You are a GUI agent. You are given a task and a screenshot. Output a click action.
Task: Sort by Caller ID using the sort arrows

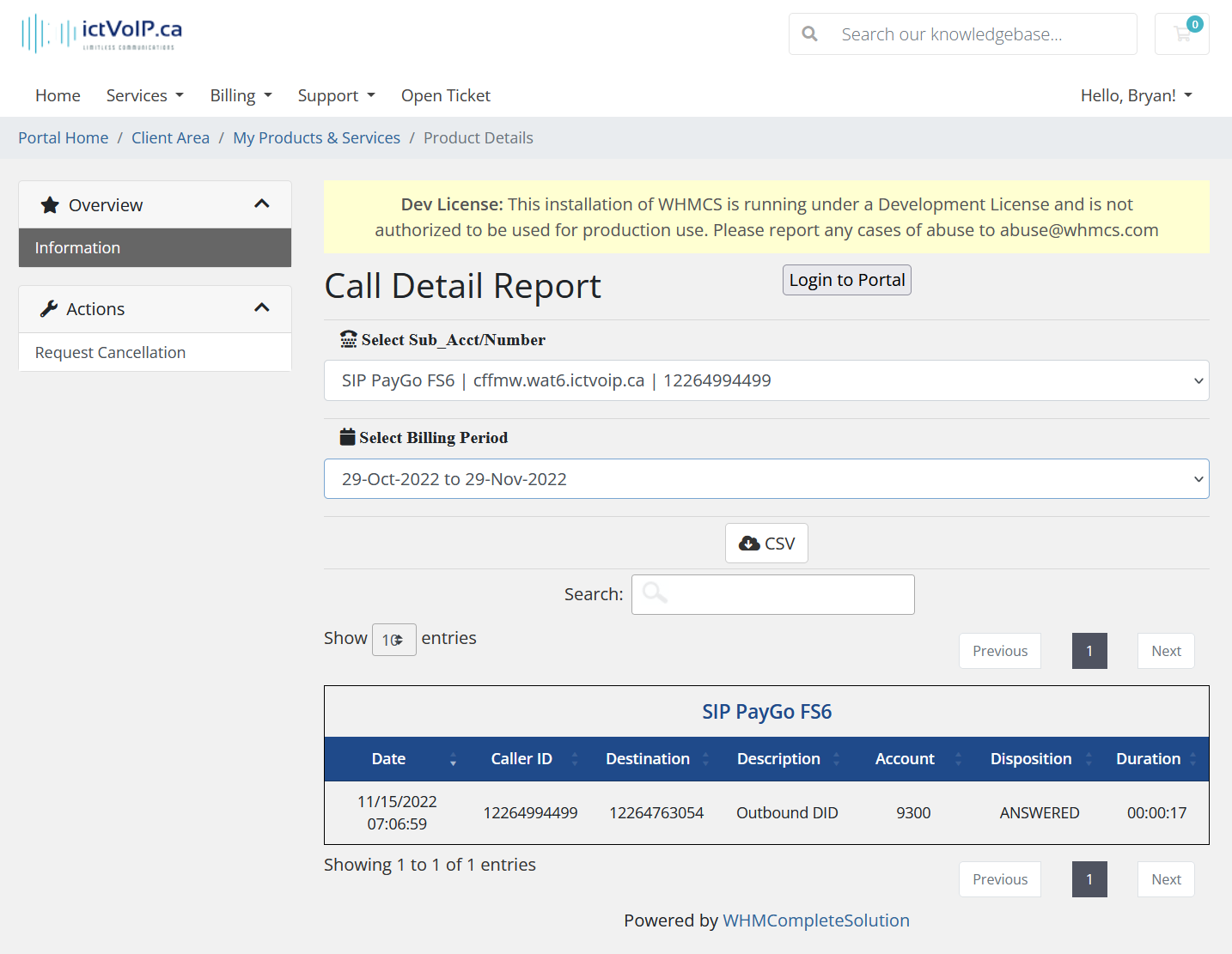pyautogui.click(x=575, y=759)
